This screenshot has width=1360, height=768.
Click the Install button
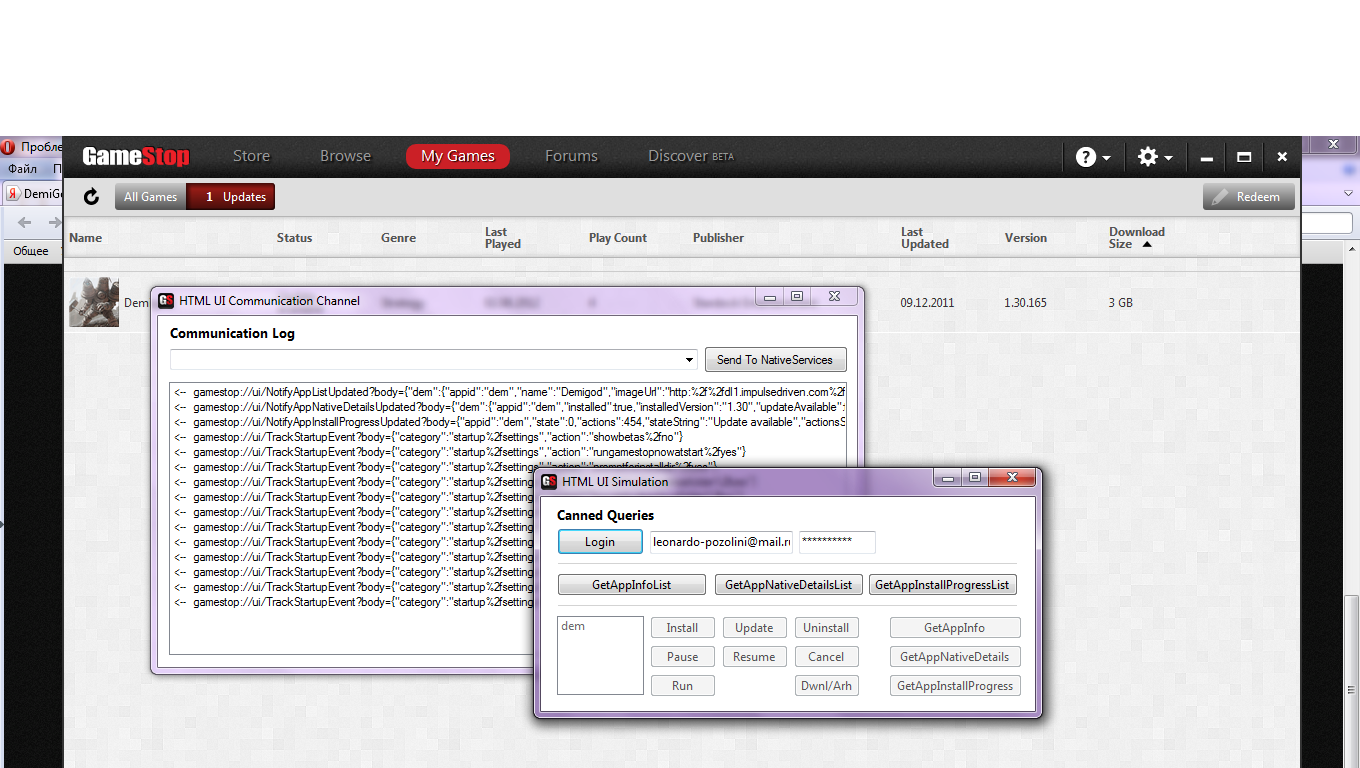pyautogui.click(x=682, y=628)
